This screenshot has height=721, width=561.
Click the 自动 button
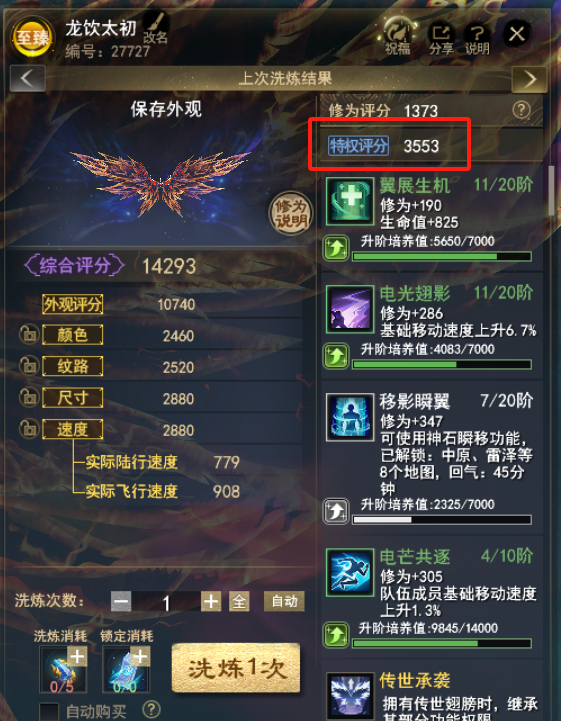point(284,601)
